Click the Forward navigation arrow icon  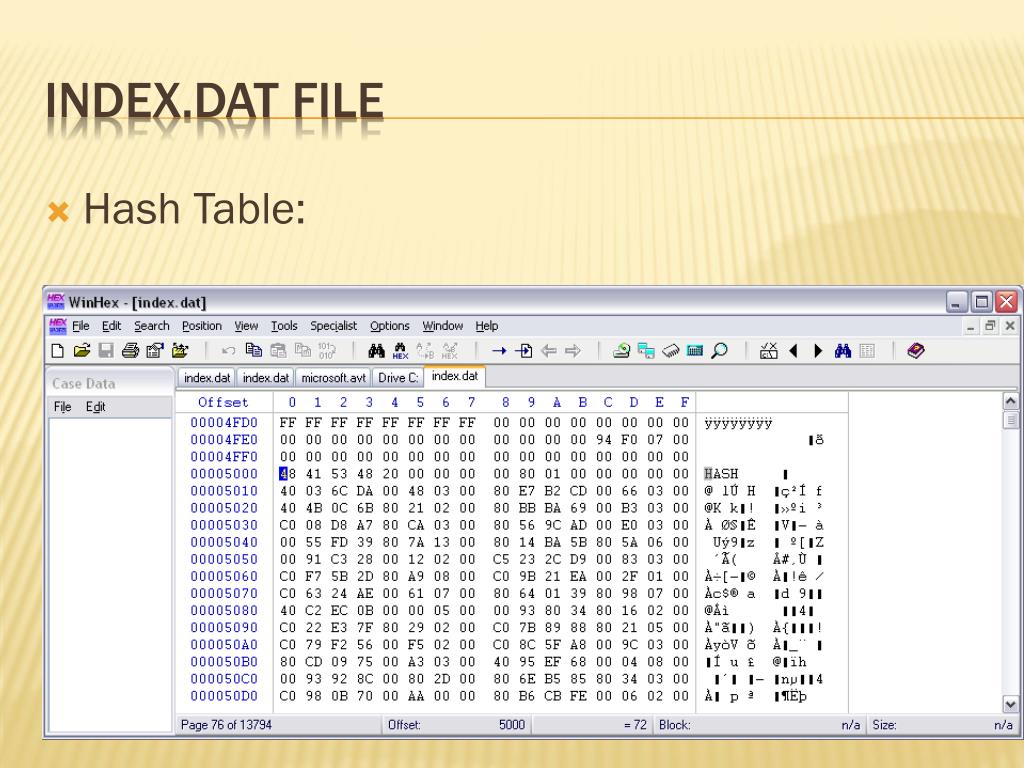tap(573, 351)
